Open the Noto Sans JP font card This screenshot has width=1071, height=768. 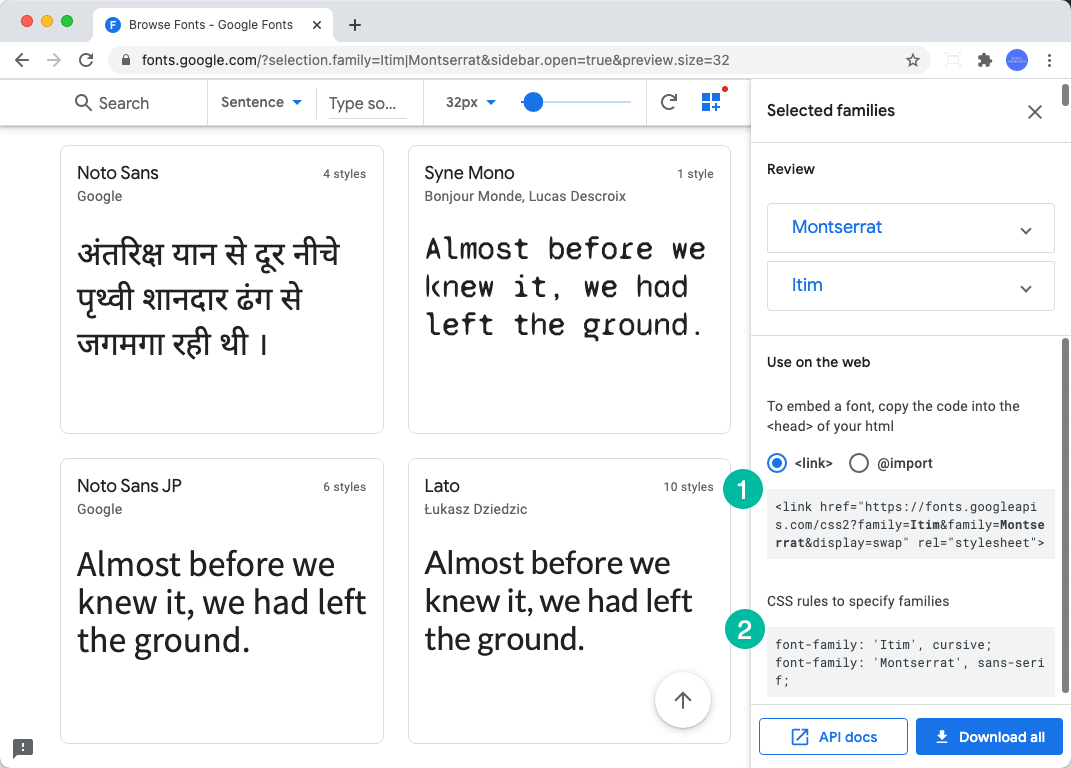(222, 601)
